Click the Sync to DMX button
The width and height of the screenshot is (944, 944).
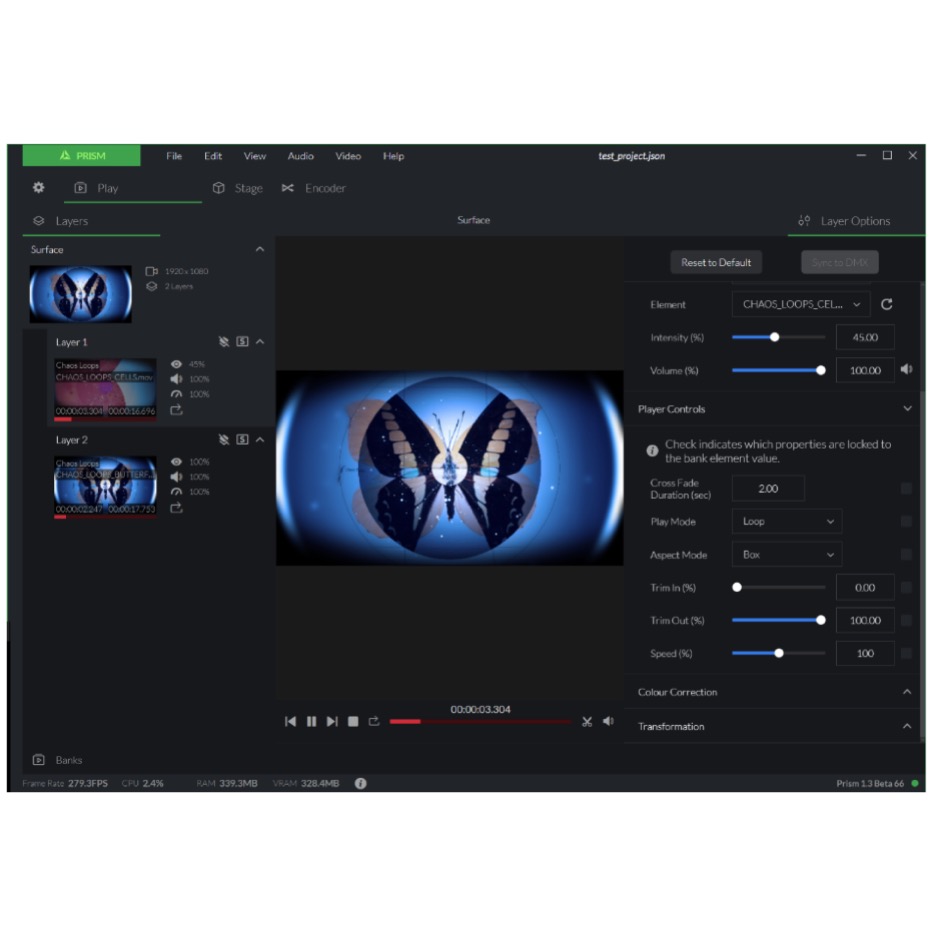(840, 262)
